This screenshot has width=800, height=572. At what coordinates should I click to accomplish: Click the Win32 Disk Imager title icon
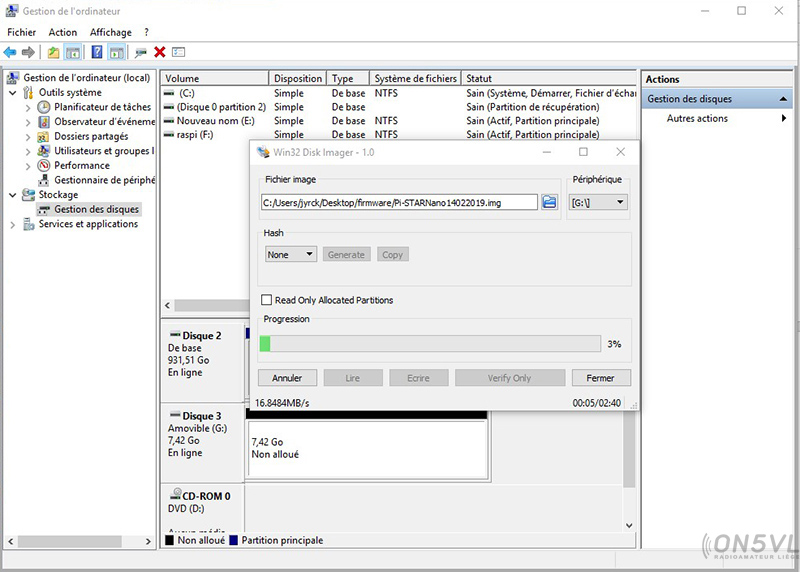pyautogui.click(x=263, y=152)
